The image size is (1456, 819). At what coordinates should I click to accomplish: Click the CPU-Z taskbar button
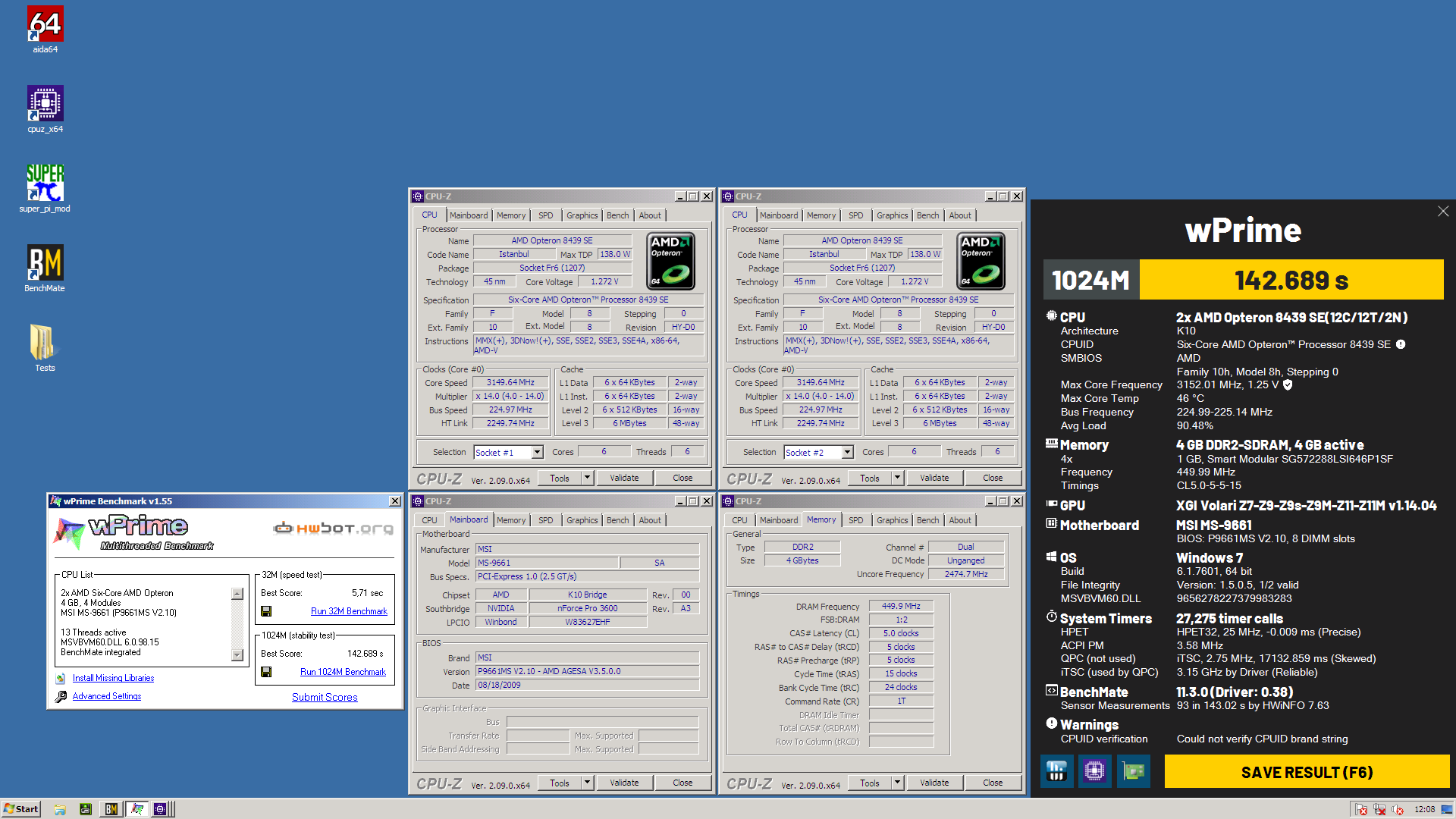point(162,809)
